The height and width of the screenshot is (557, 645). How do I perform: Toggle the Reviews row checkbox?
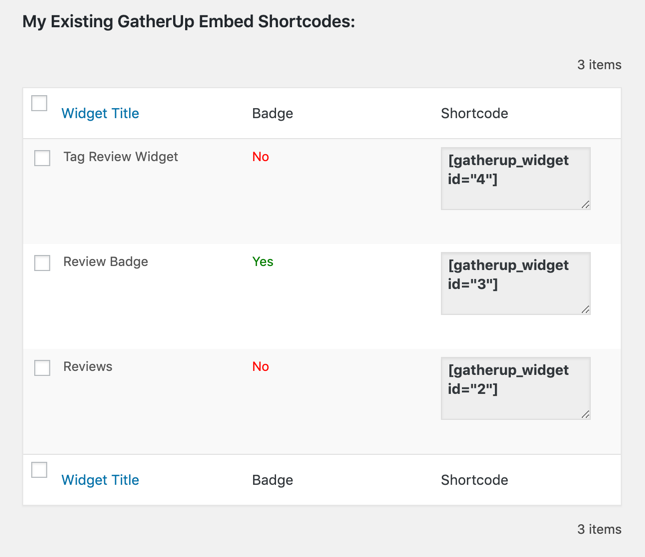[x=42, y=368]
